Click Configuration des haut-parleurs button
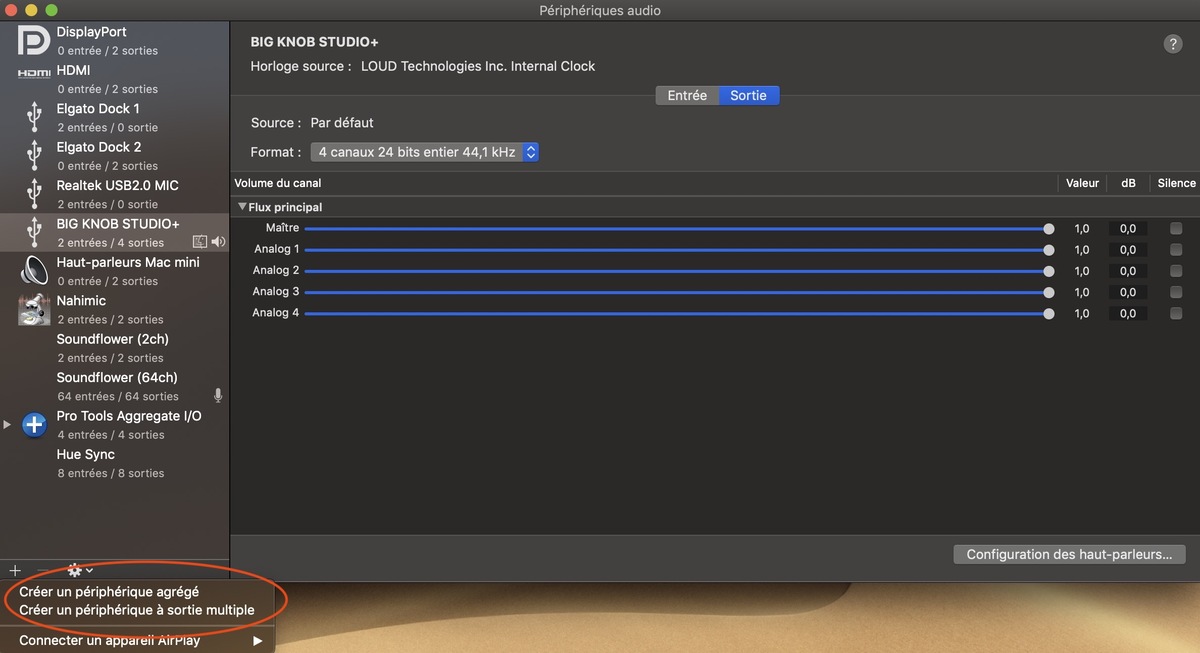This screenshot has height=653, width=1200. point(1069,554)
